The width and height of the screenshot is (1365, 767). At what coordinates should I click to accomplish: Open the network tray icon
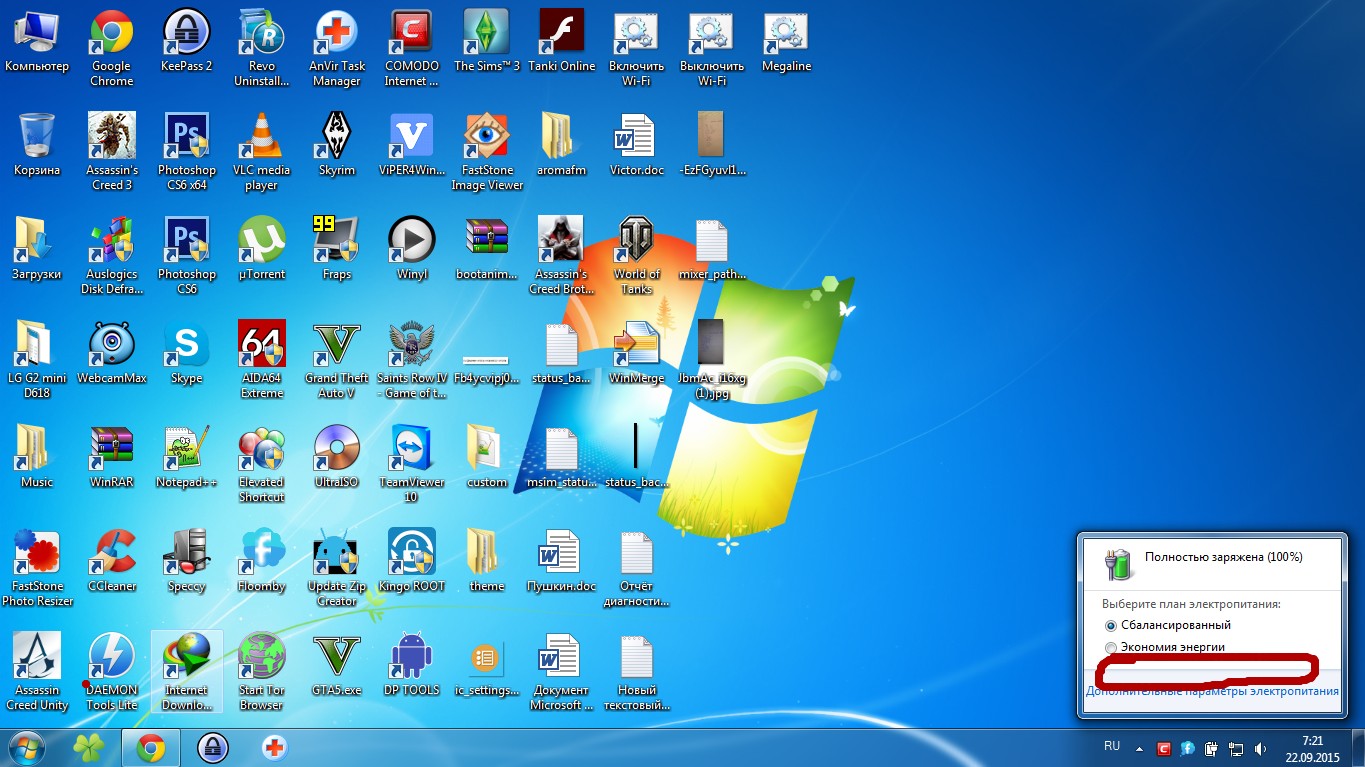[1236, 748]
